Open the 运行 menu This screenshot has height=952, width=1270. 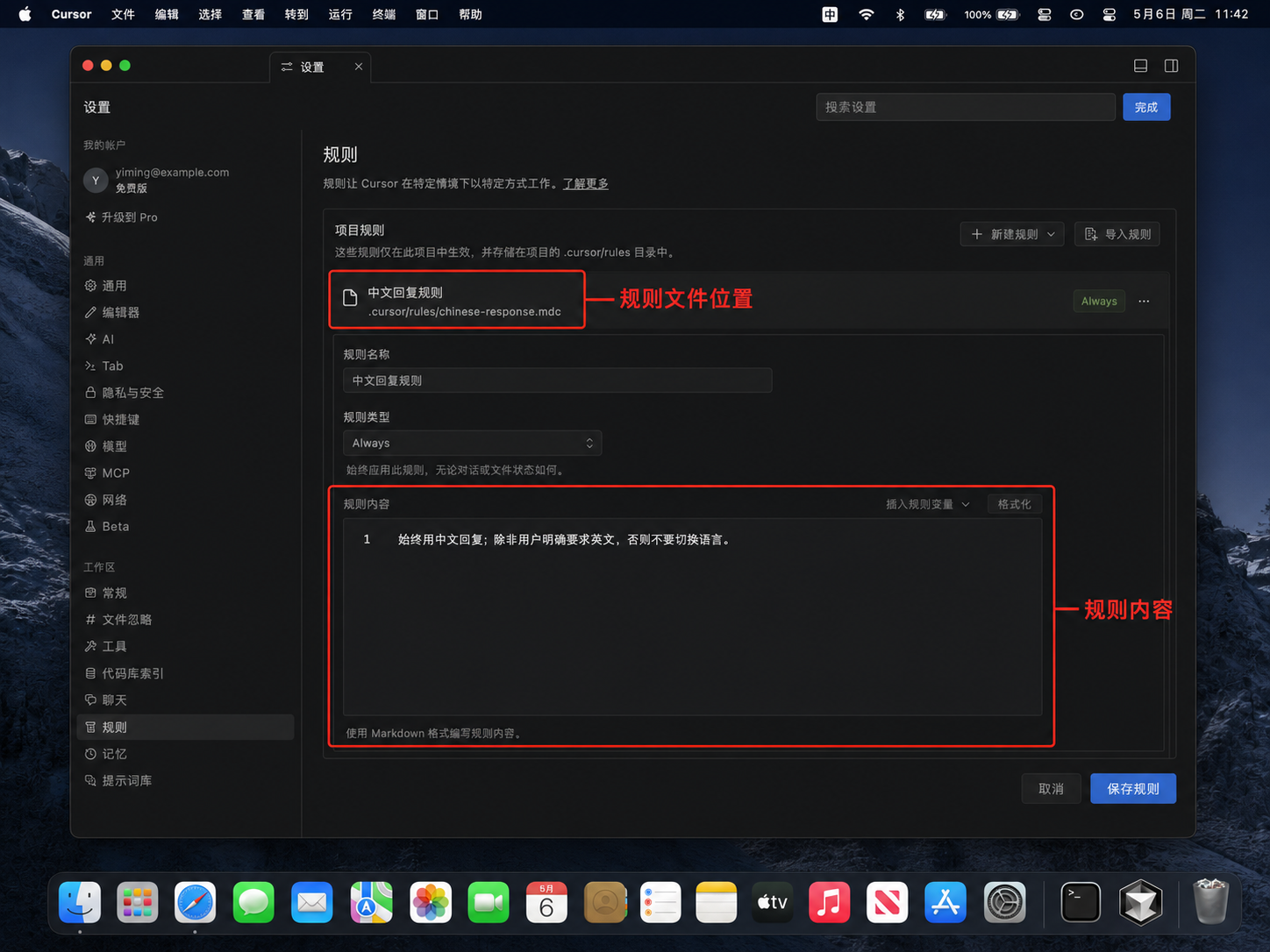point(340,14)
